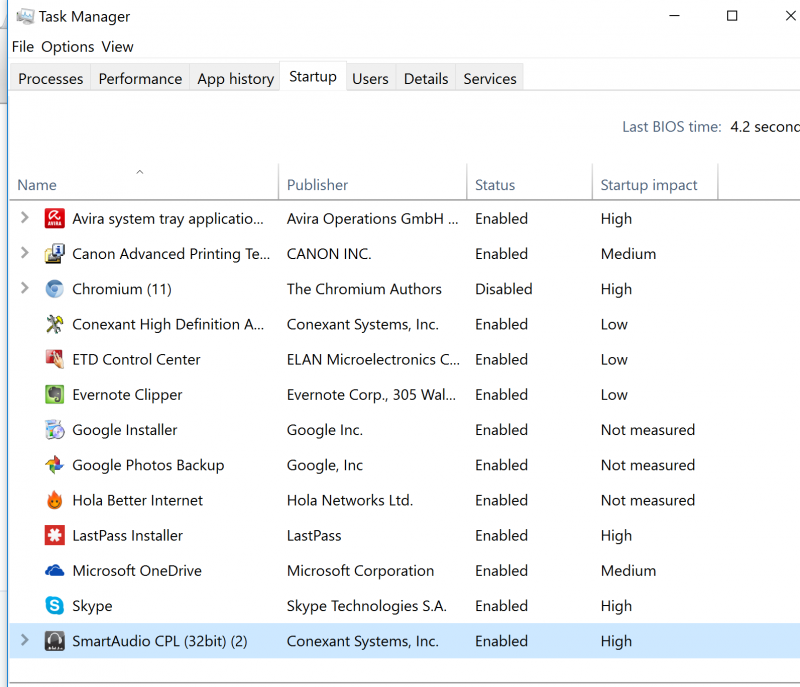
Task: Click the Skype icon
Action: 55,605
